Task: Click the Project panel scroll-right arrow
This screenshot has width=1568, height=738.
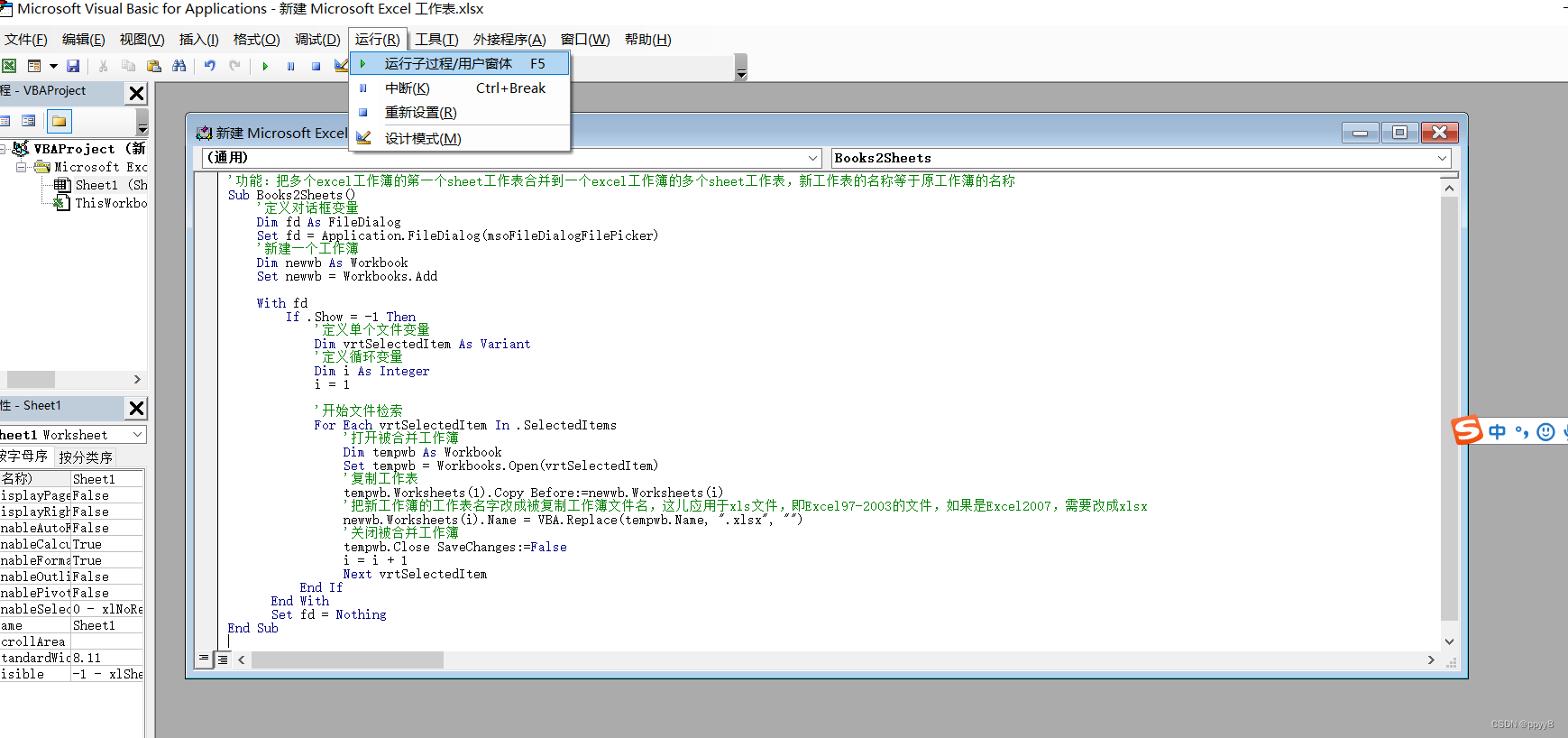Action: [x=137, y=380]
